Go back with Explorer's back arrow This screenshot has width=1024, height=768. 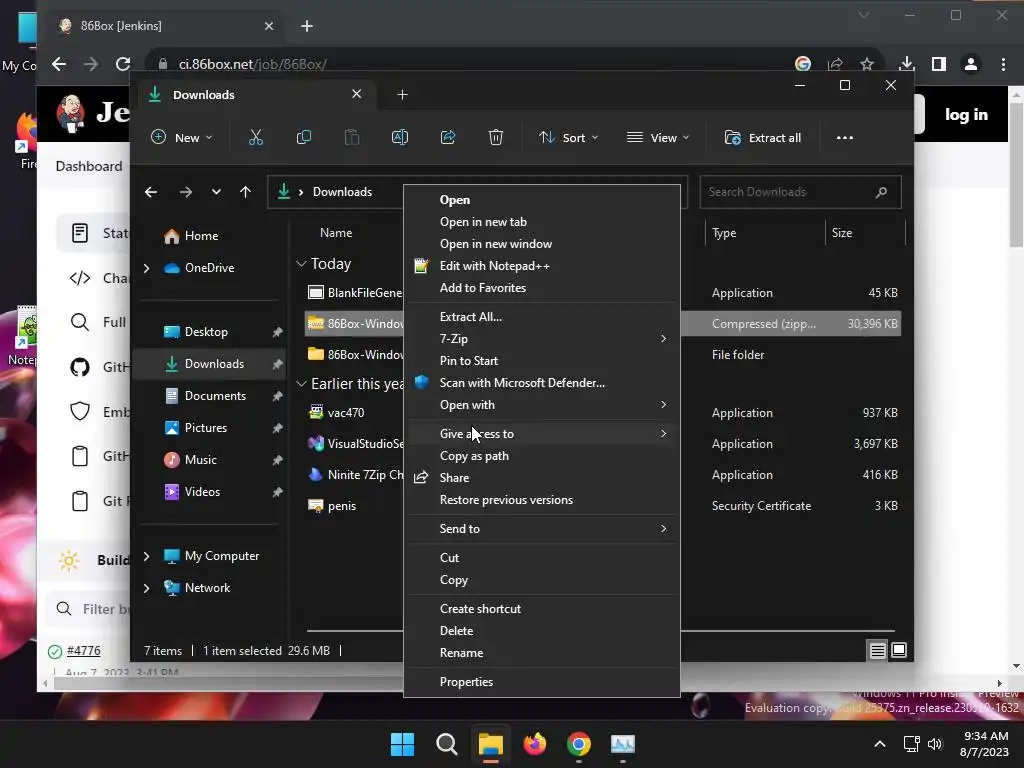pos(151,192)
